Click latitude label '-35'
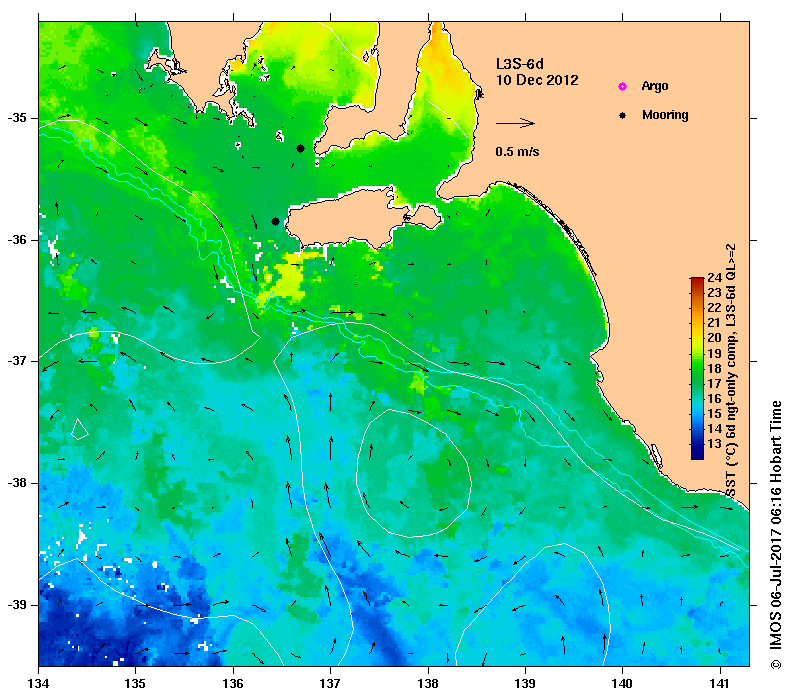 point(17,118)
